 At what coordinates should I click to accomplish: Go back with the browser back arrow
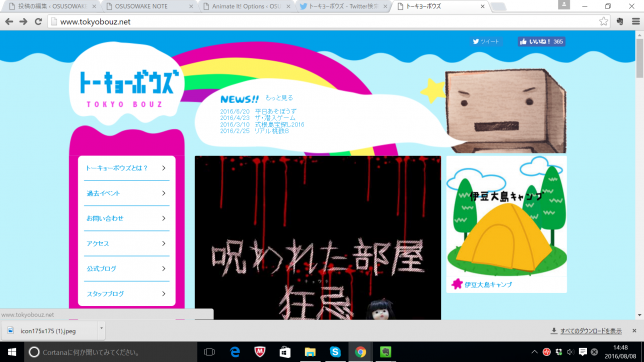9,21
